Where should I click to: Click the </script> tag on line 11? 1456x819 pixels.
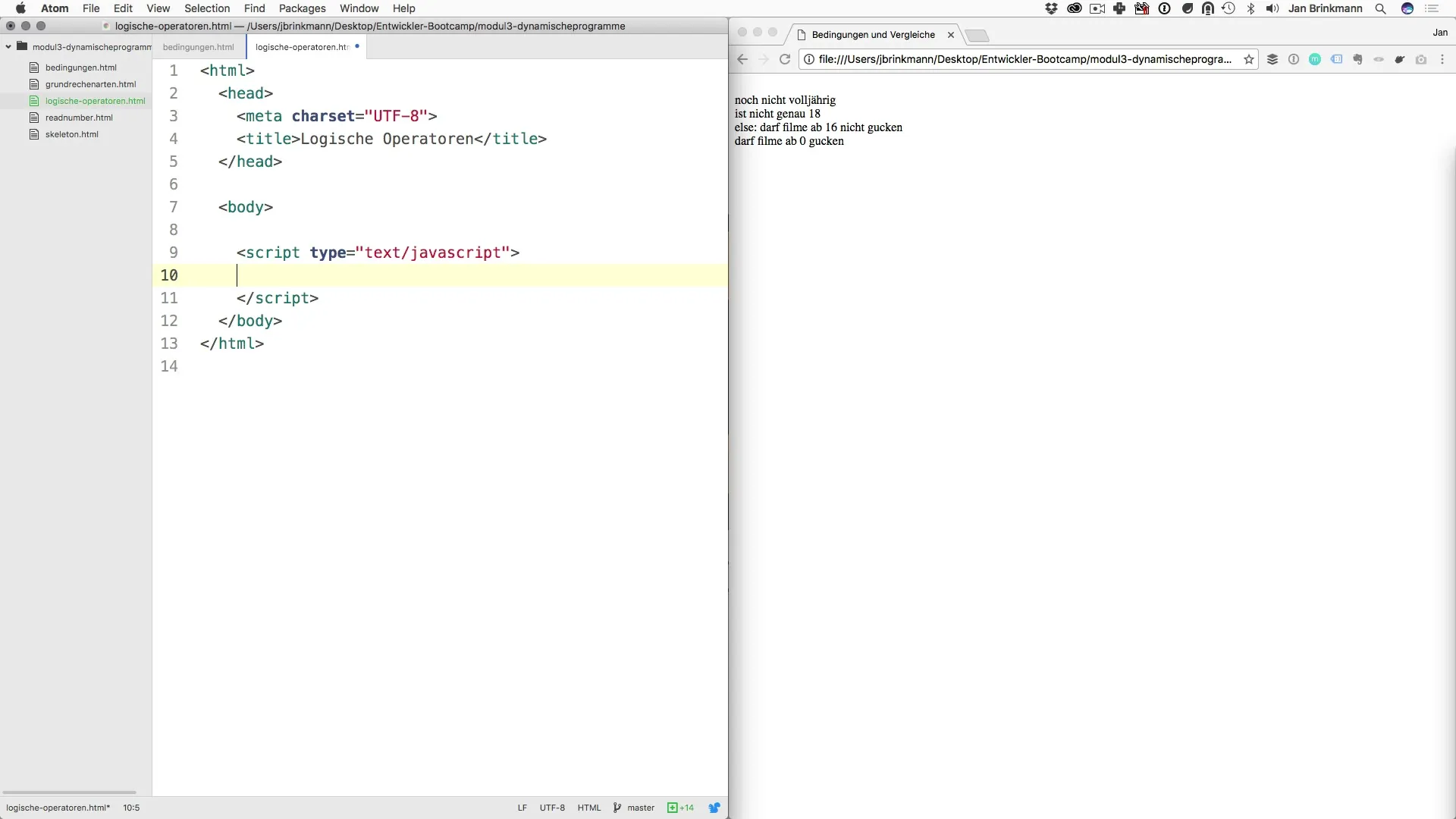tap(278, 298)
